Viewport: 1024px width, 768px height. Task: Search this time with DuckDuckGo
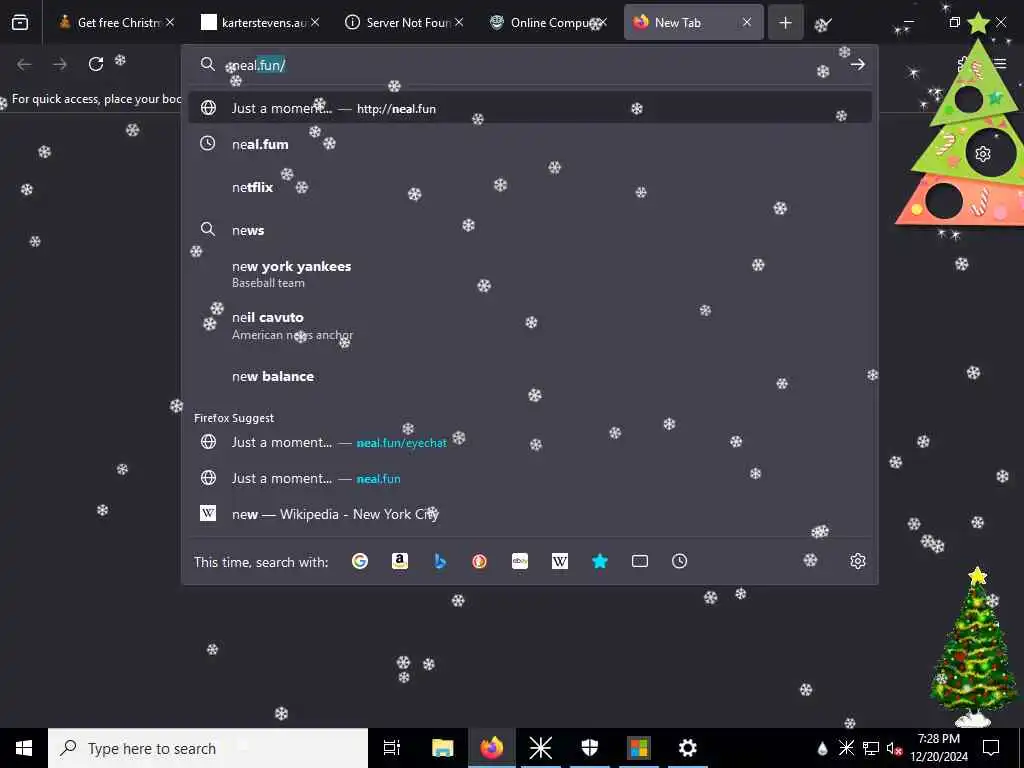point(479,561)
